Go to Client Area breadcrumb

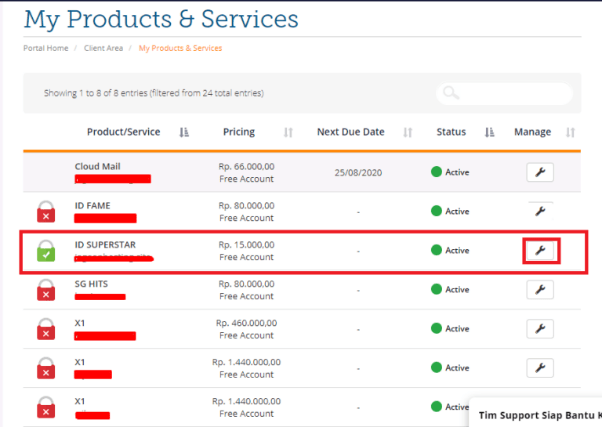[x=103, y=48]
